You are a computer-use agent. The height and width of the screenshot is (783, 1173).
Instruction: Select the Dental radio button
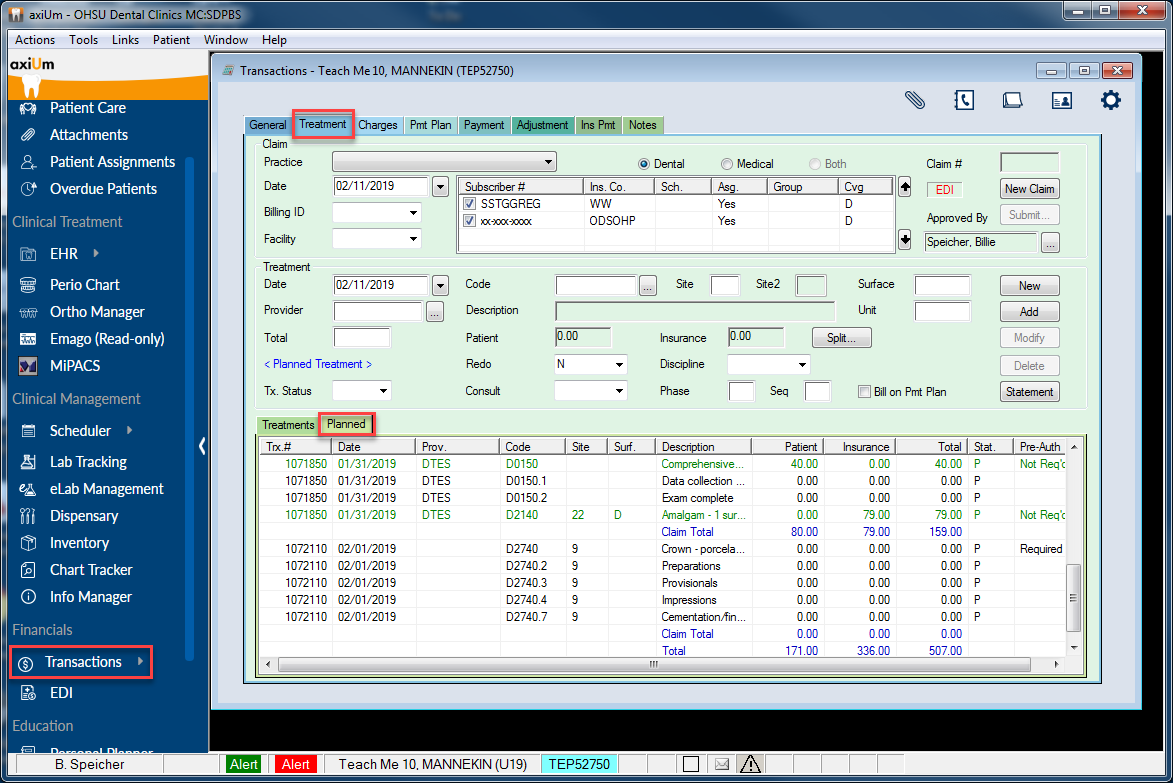tap(643, 164)
